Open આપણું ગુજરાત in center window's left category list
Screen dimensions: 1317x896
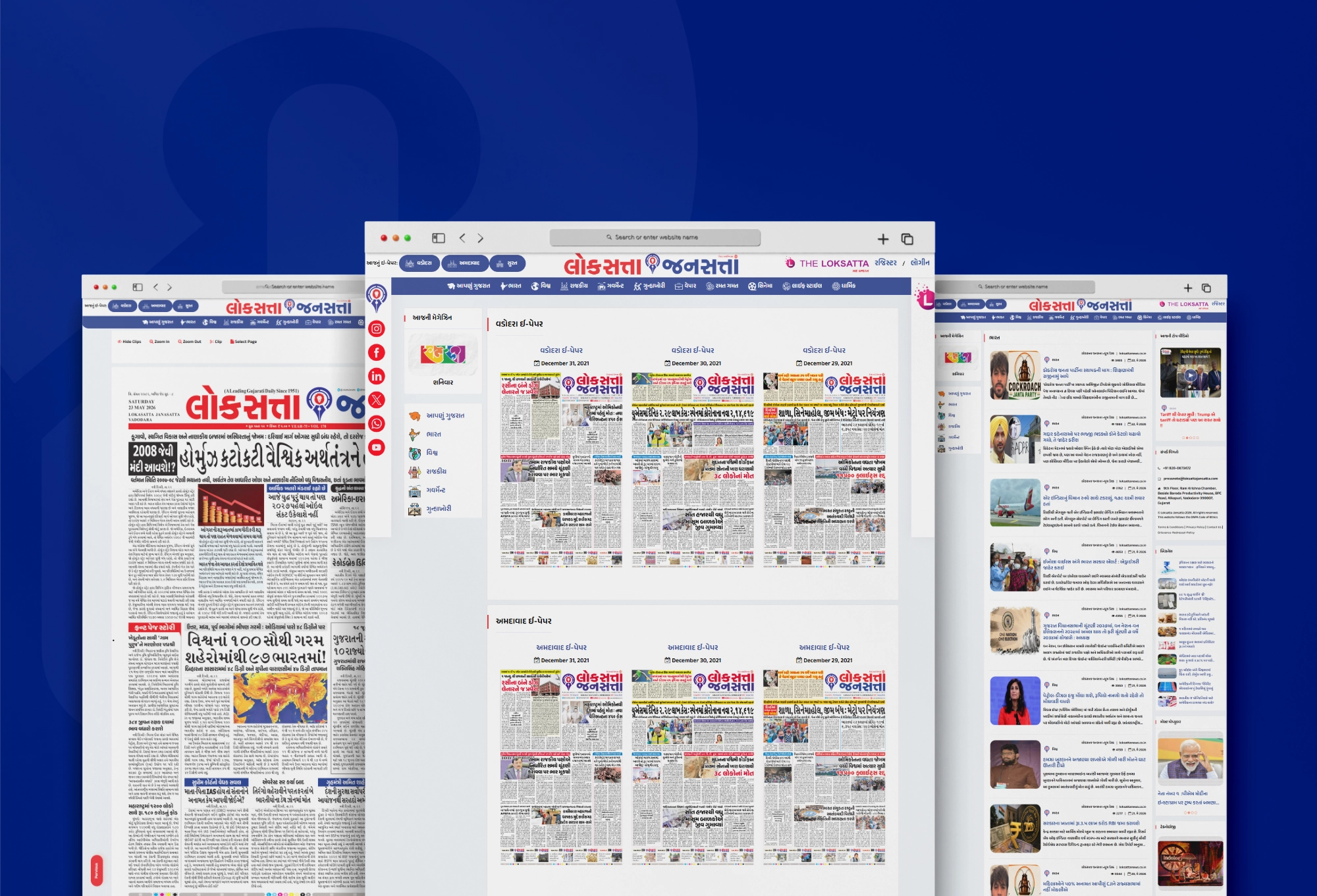point(437,416)
